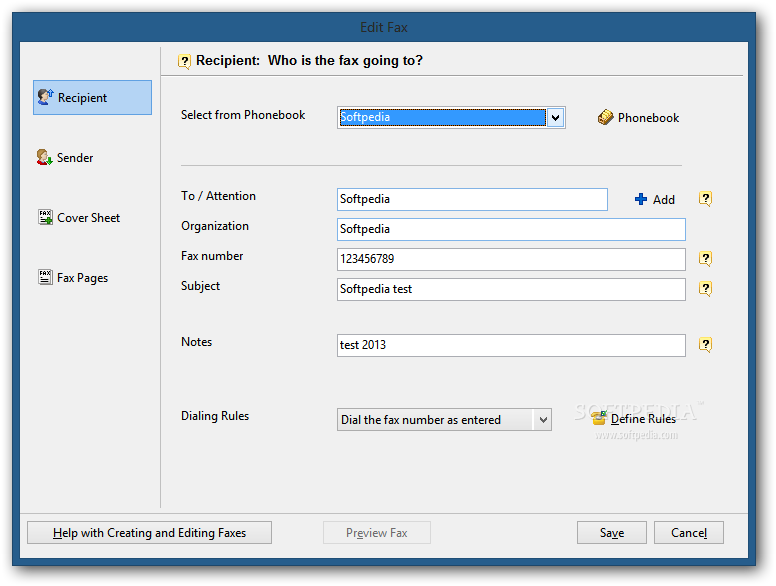The width and height of the screenshot is (776, 586).
Task: Click the Add recipient text label
Action: [x=664, y=199]
